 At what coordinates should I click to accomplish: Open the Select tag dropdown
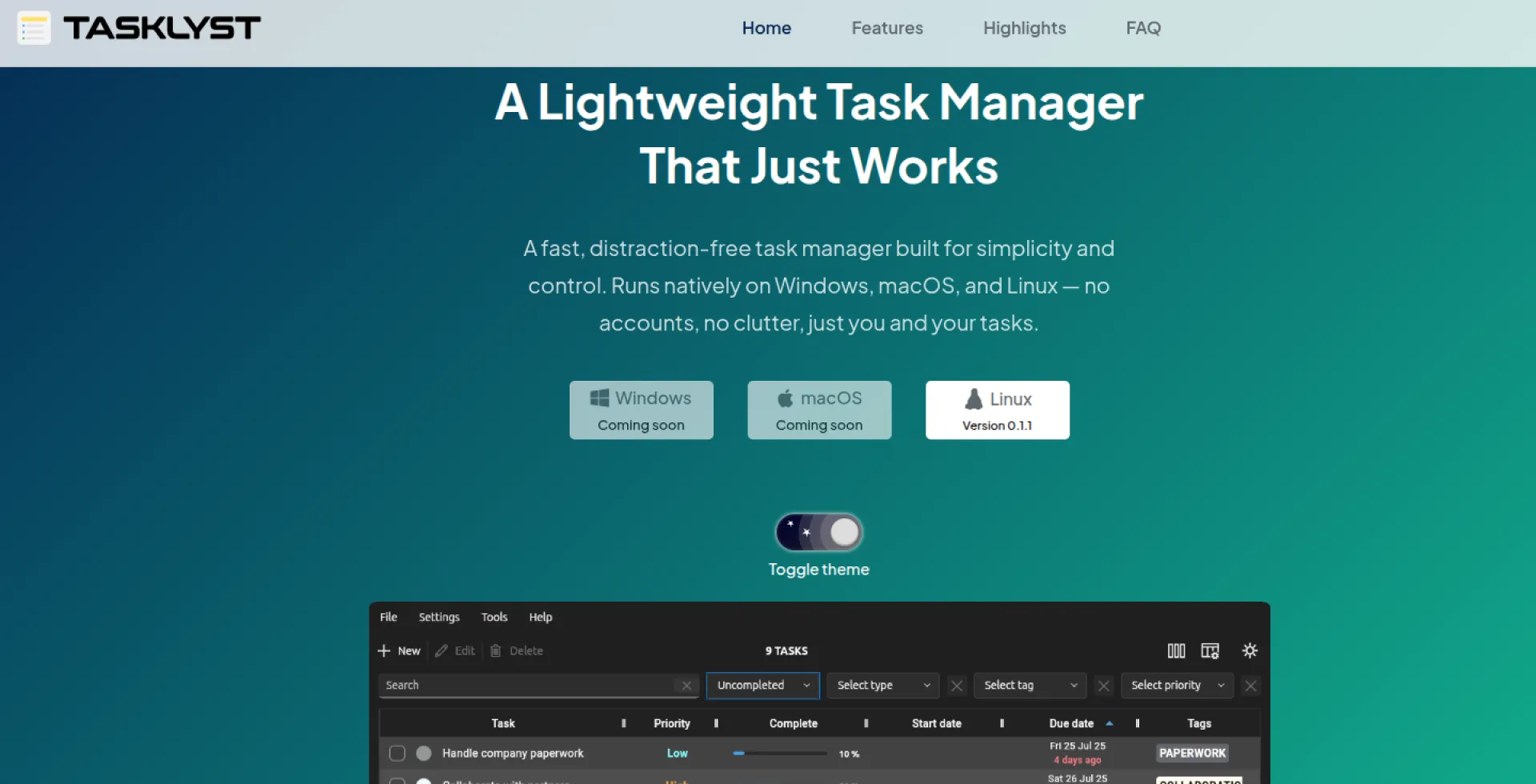(x=1030, y=686)
